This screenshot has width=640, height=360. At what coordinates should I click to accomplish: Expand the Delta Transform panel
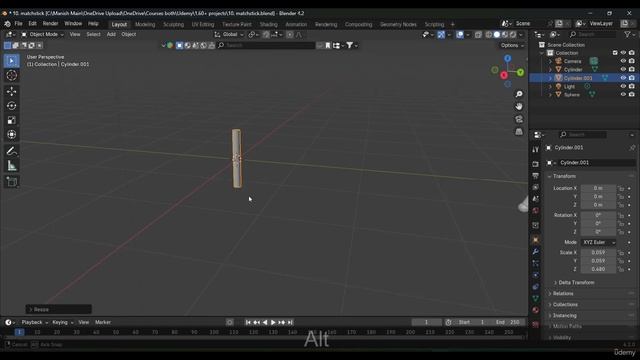576,282
